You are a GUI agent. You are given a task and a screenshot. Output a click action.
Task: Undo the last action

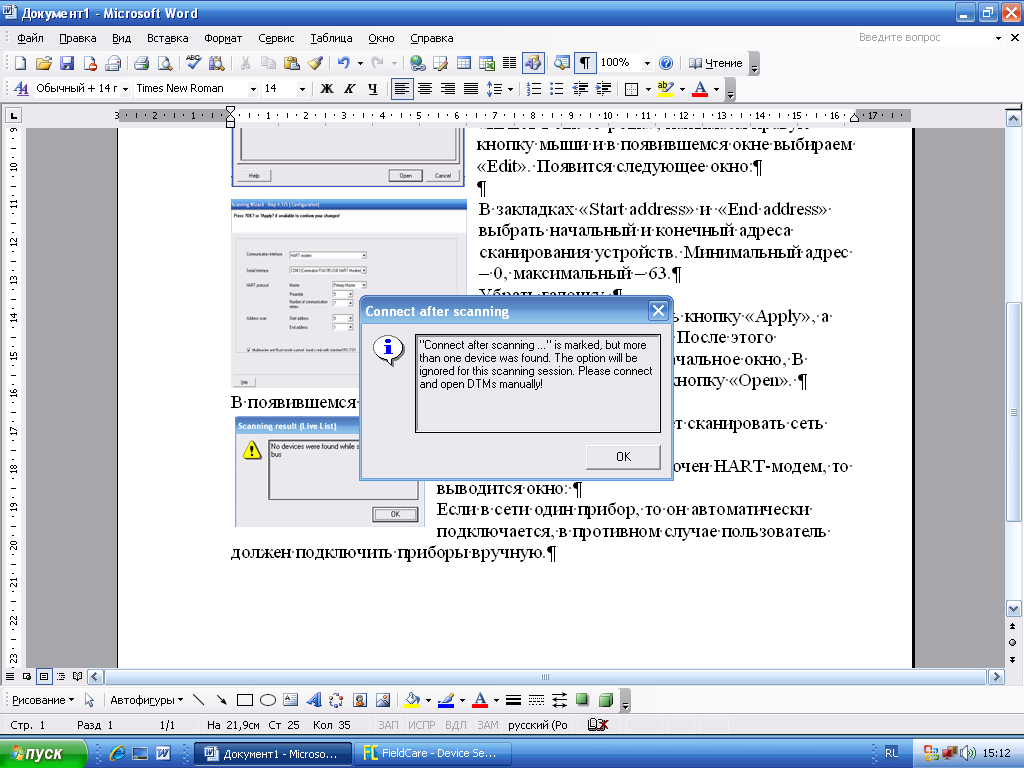344,63
